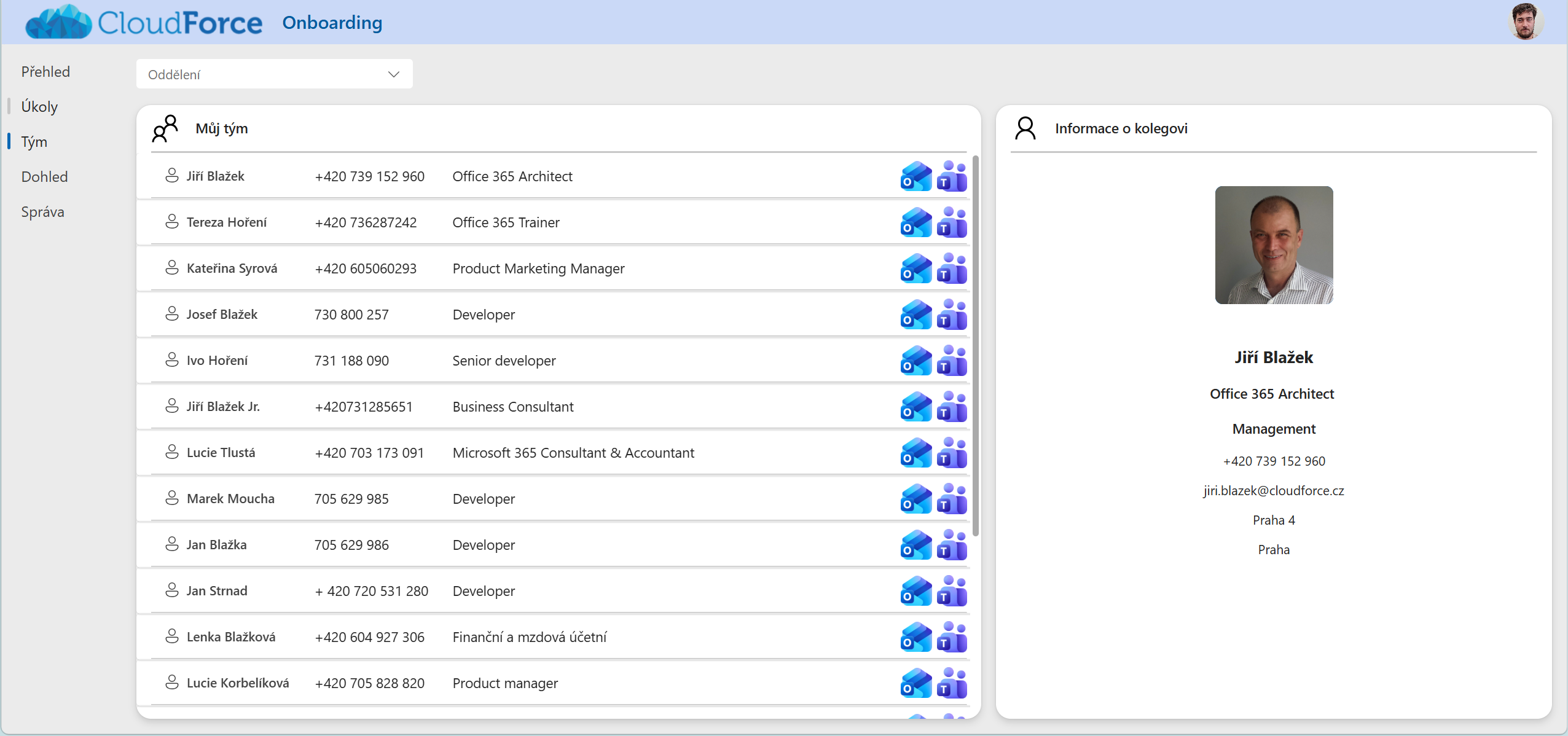Click Teams icon for Lucie Korbelíková
Image resolution: width=1568 pixels, height=736 pixels.
(952, 684)
